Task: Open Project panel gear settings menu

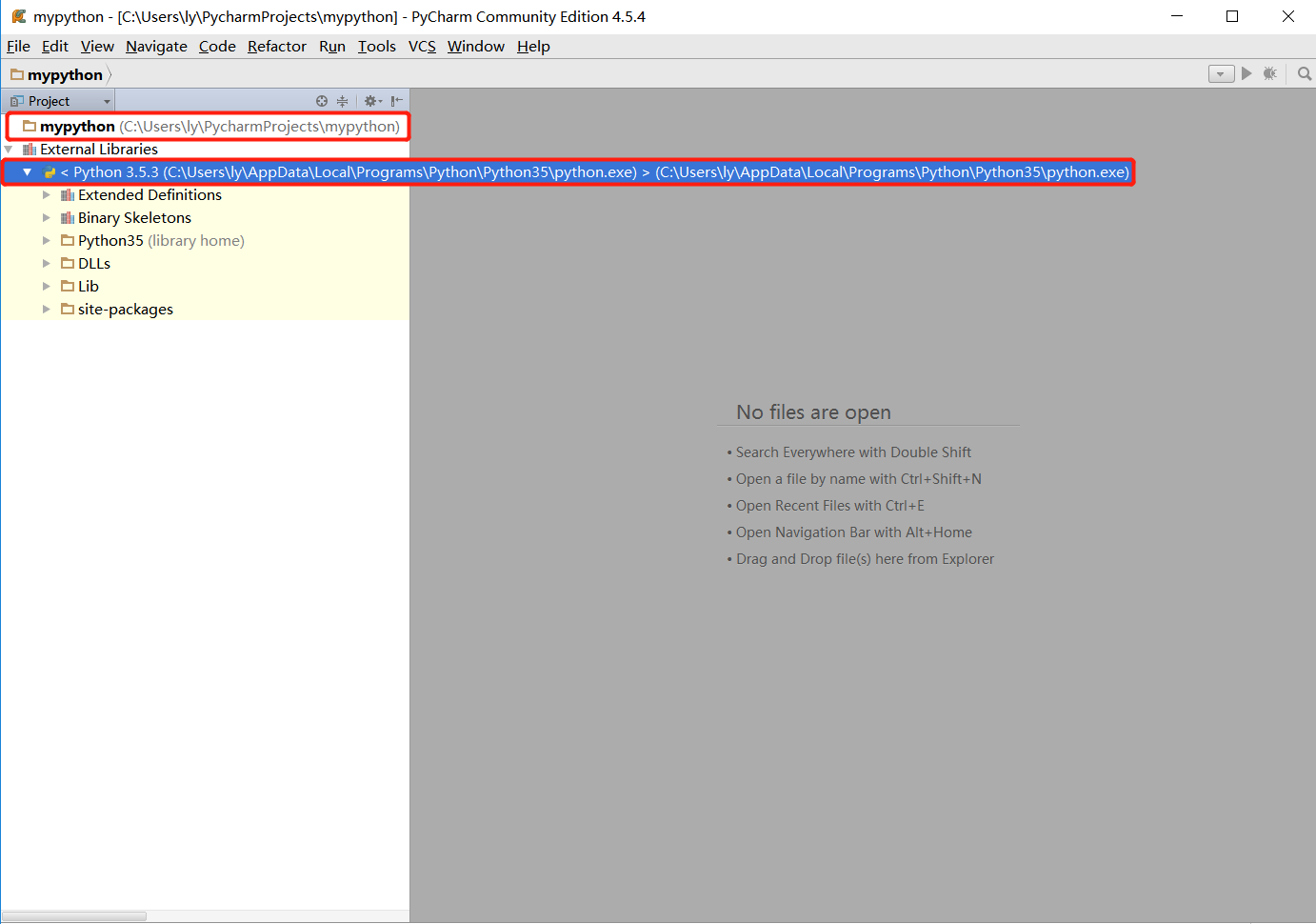Action: click(372, 101)
